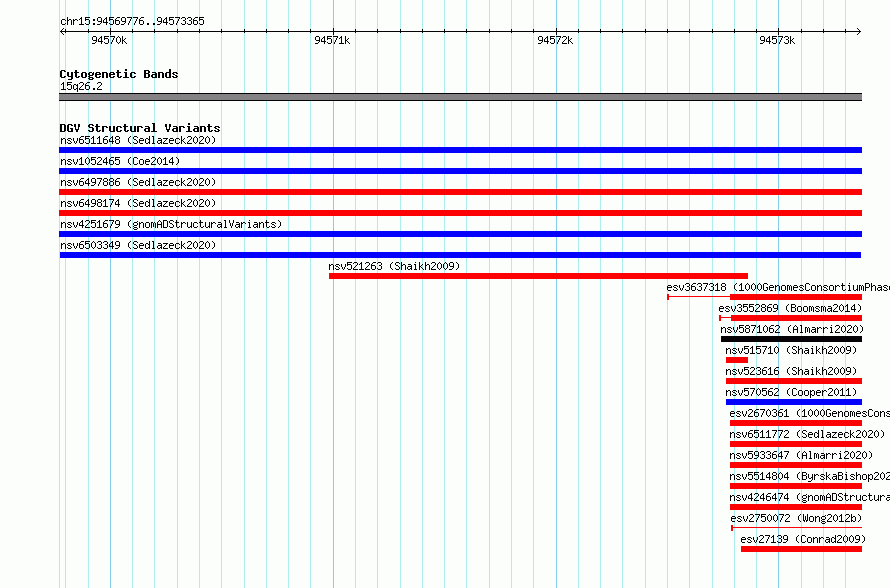
Task: Click the left arrow on the coordinate ruler
Action: [x=62, y=32]
